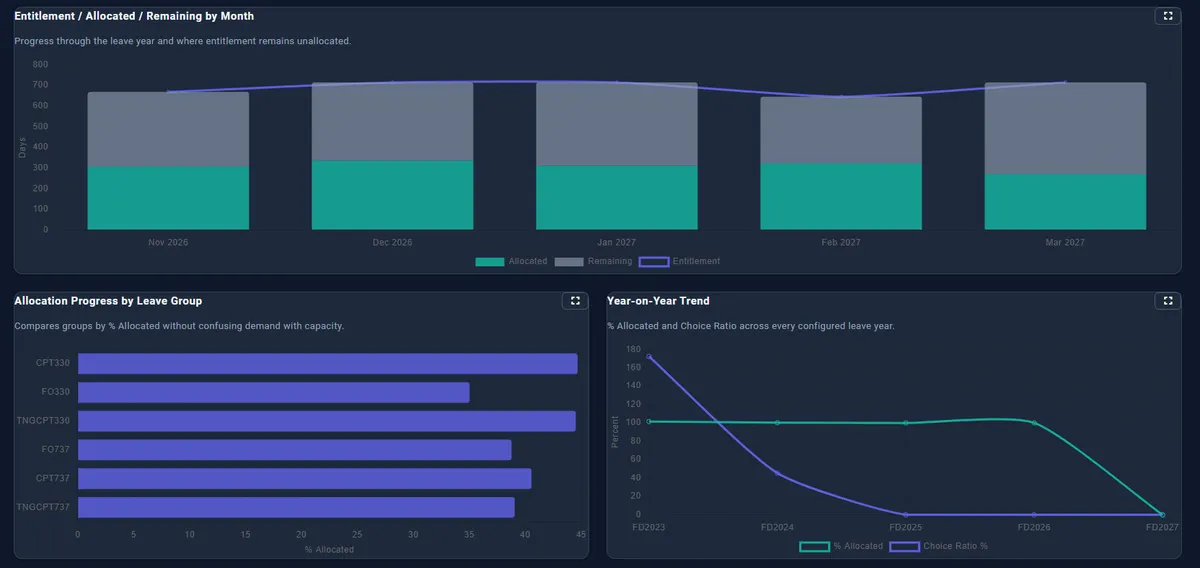Toggle the Entitlement legend line
The image size is (1200, 568).
(679, 261)
